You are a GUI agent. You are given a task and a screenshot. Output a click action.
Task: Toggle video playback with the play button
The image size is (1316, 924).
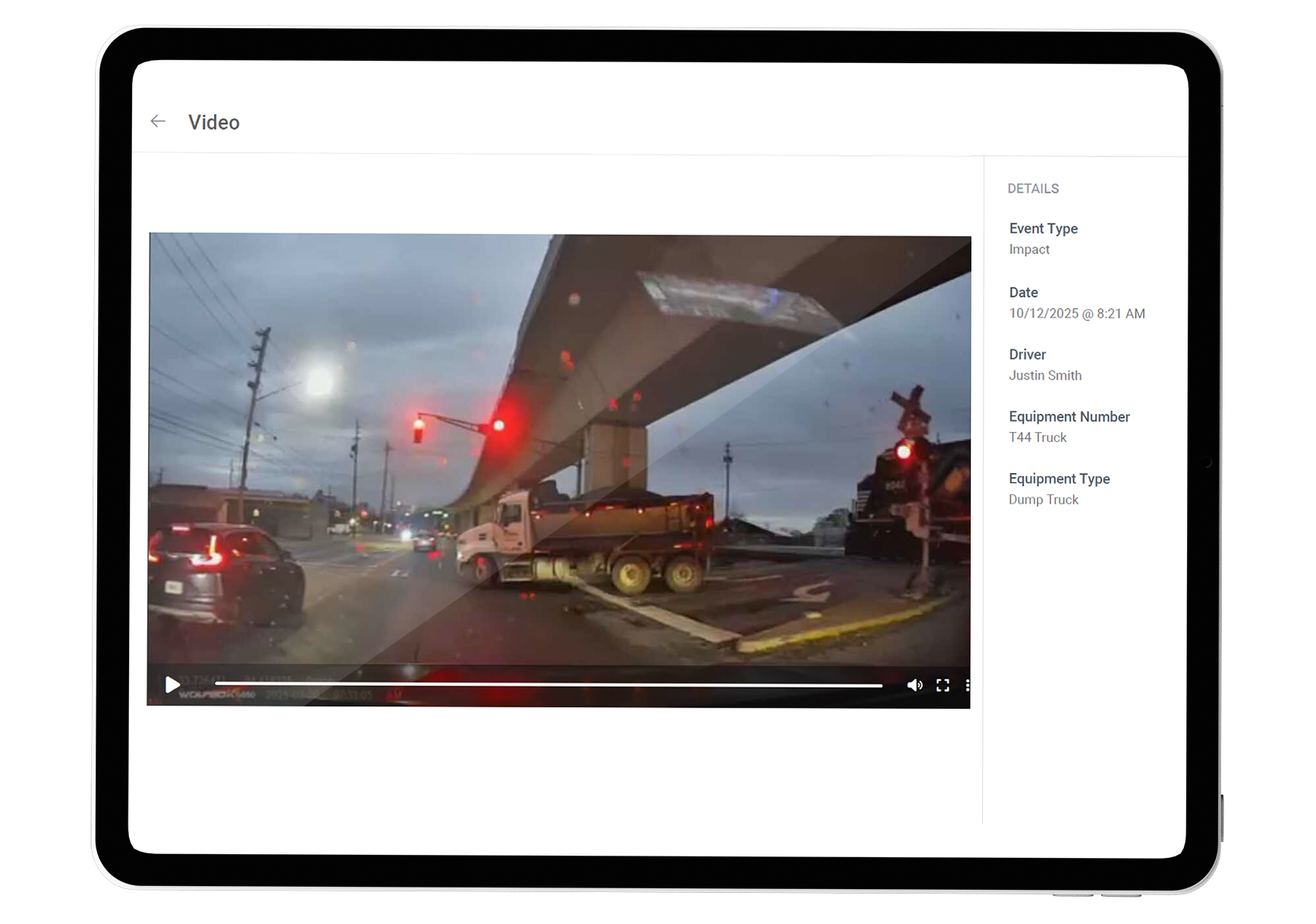172,685
